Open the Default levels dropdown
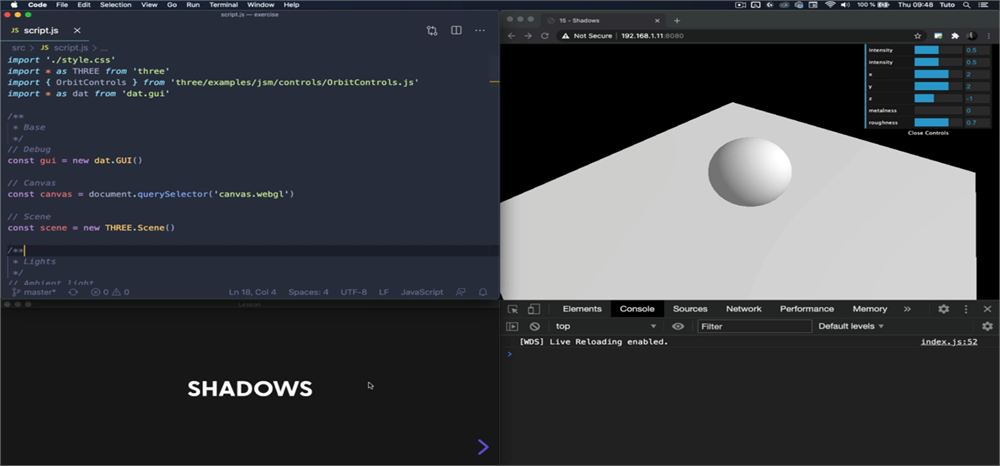The height and width of the screenshot is (466, 1000). (851, 326)
